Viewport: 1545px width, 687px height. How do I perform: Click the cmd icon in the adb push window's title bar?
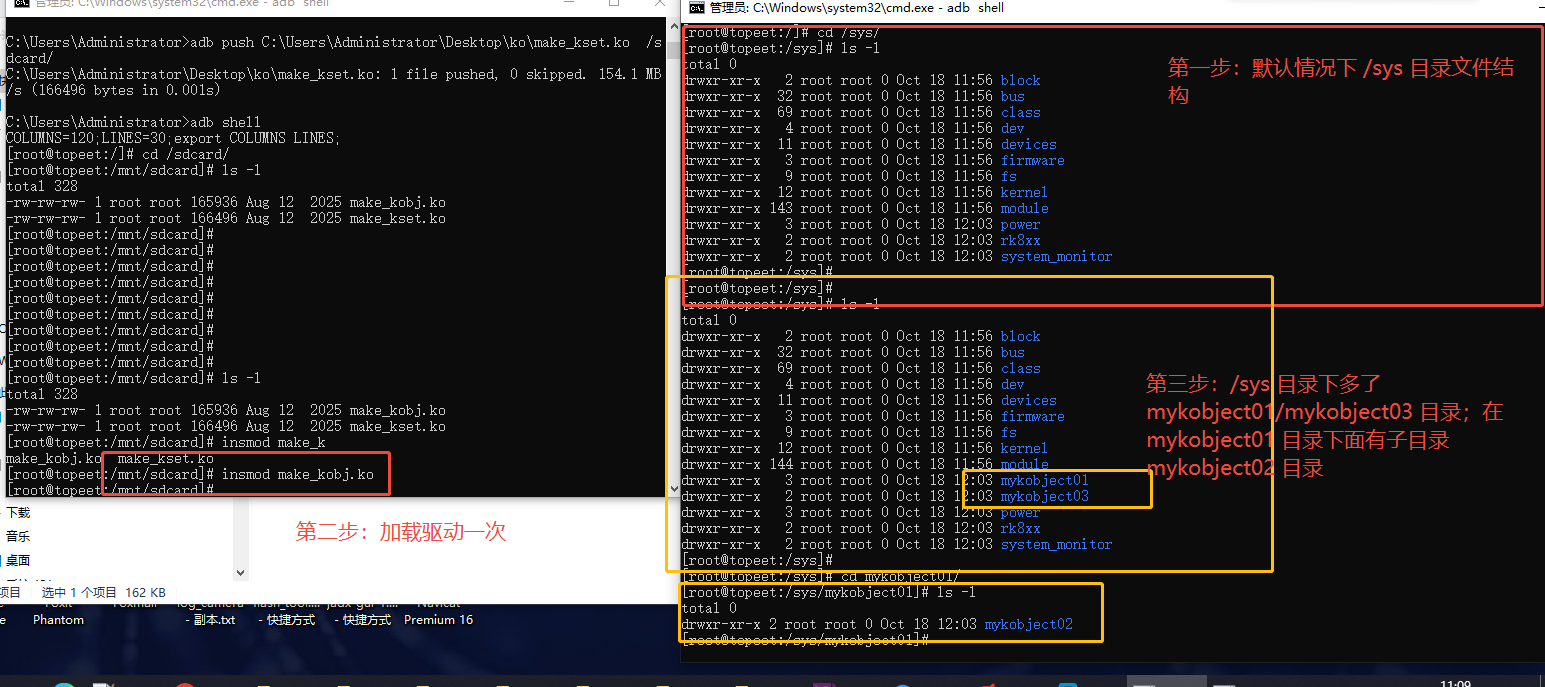21,4
